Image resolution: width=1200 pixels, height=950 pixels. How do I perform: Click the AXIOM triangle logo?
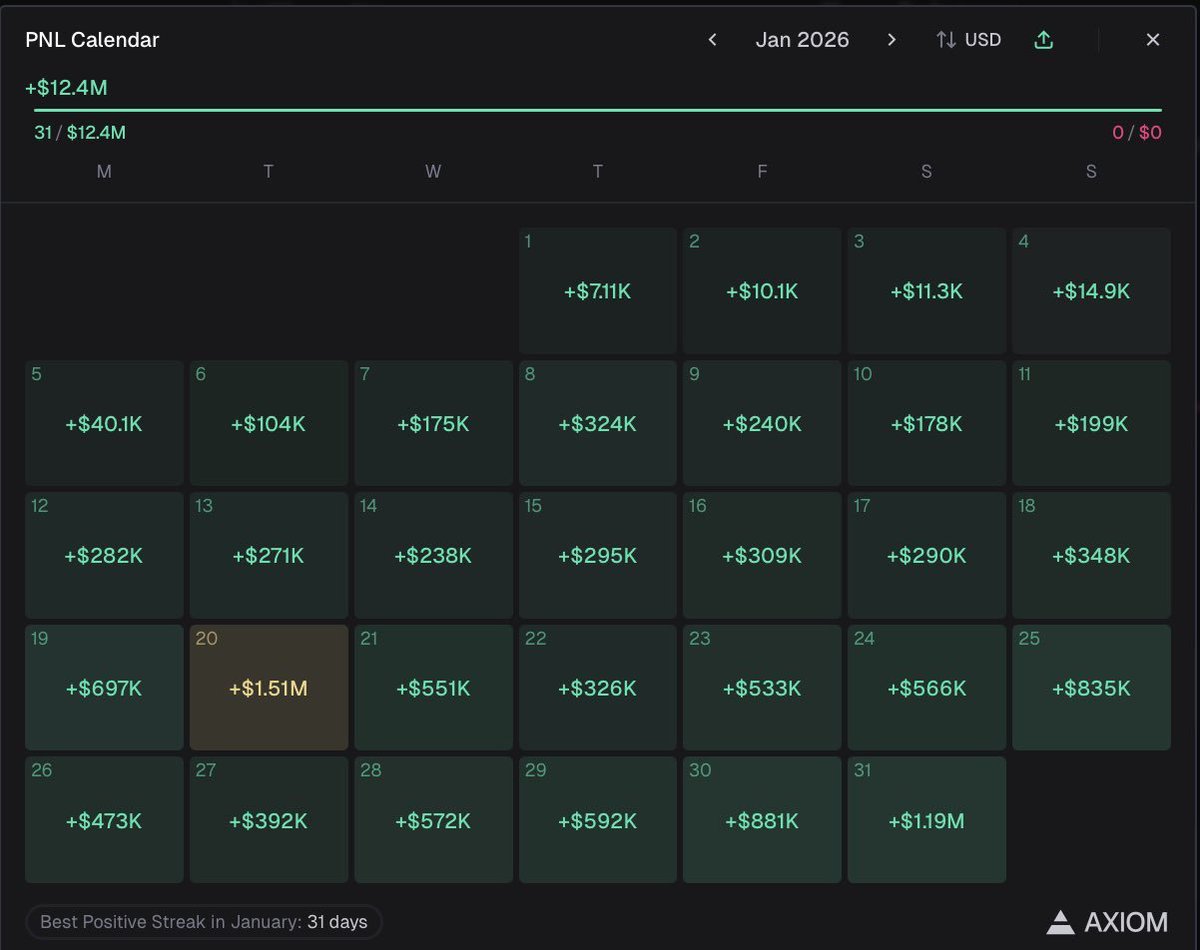[1060, 921]
